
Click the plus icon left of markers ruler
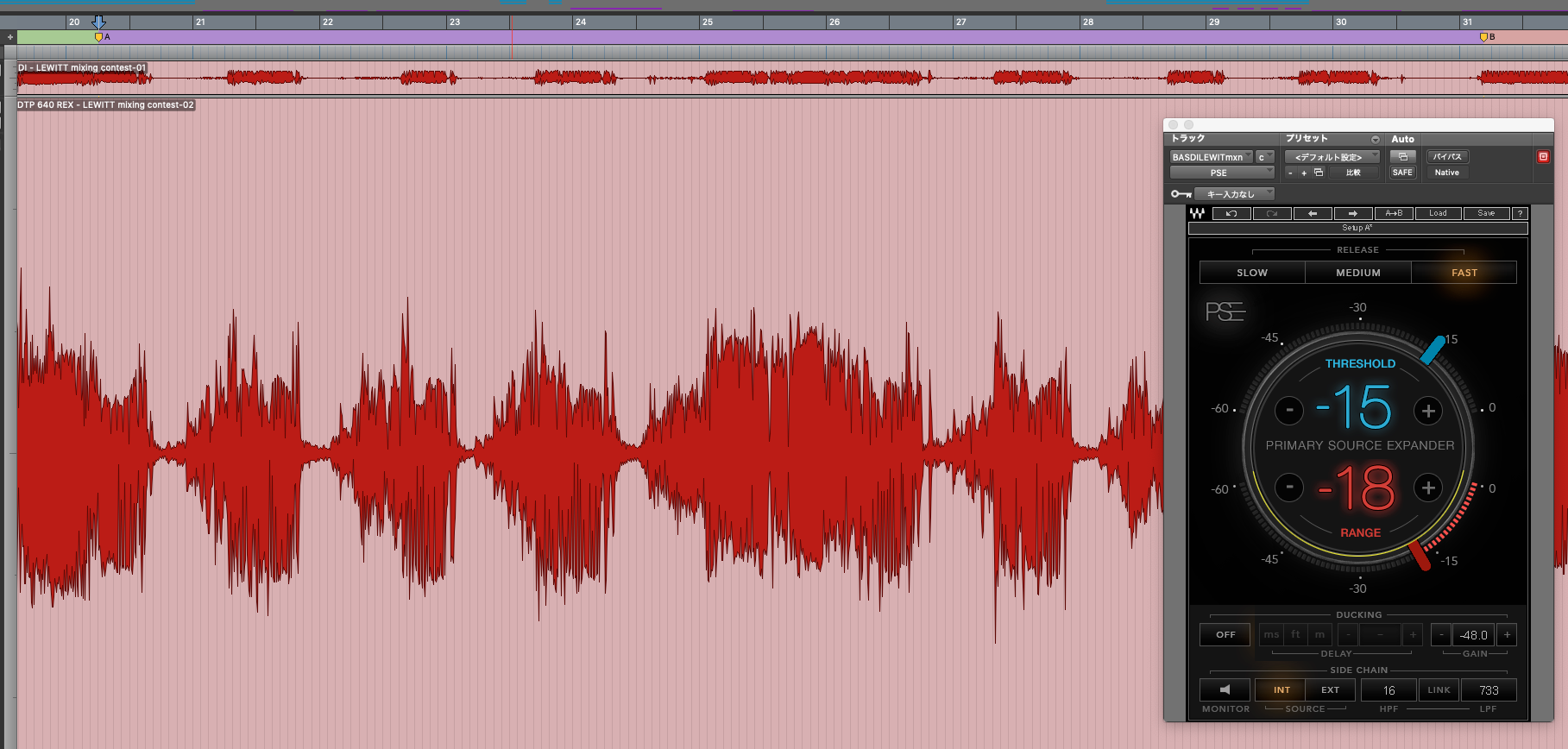click(x=10, y=37)
